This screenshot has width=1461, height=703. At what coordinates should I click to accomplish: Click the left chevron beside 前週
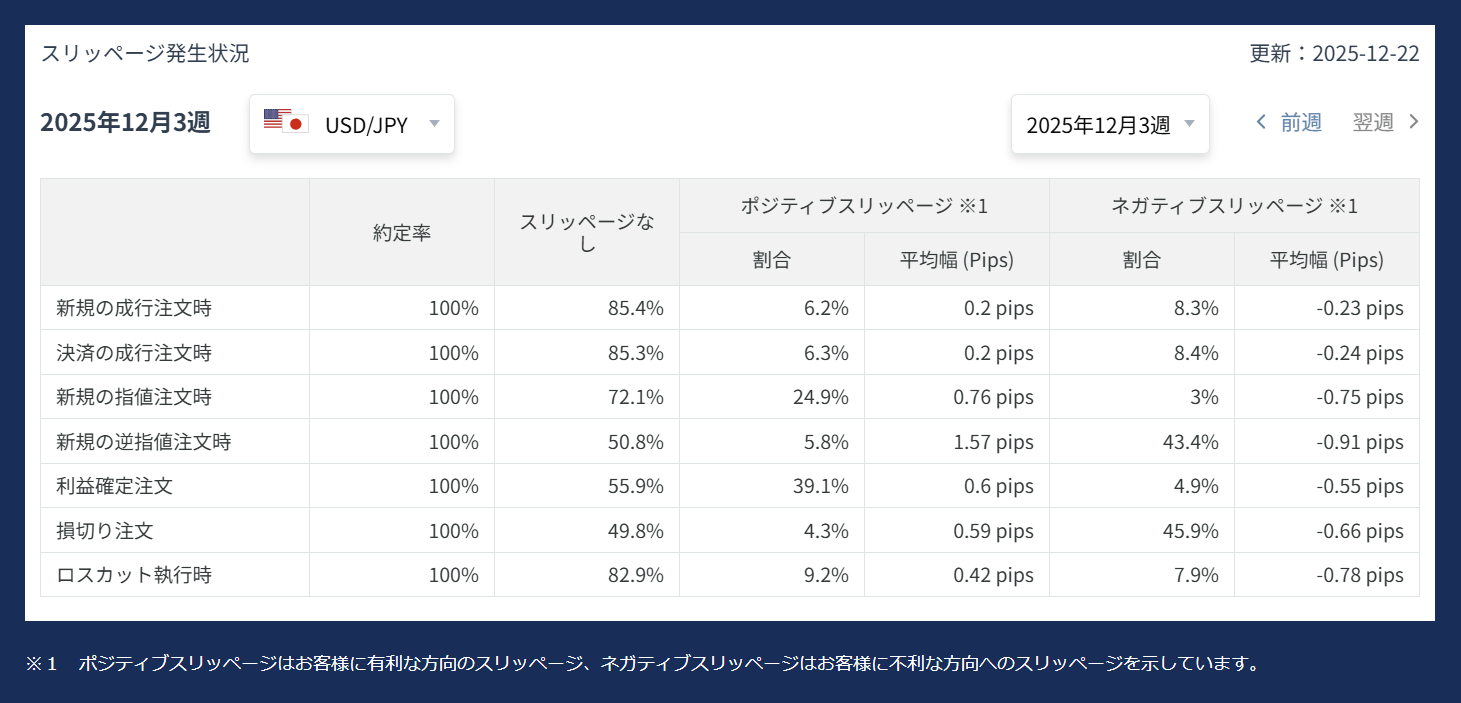1261,121
